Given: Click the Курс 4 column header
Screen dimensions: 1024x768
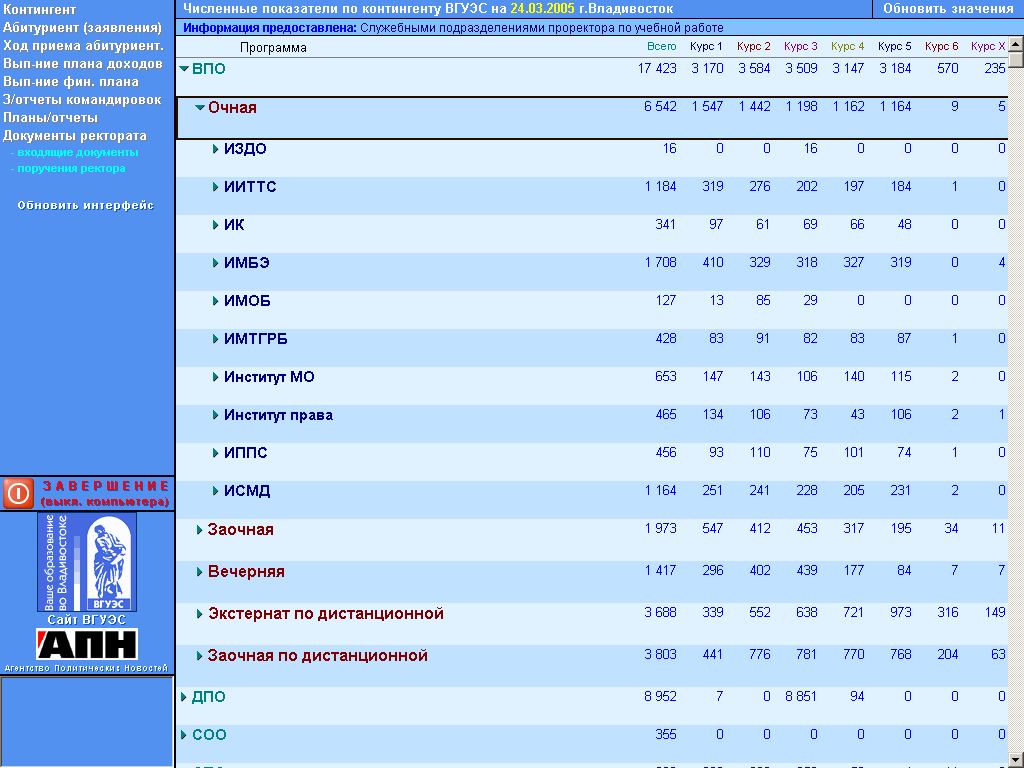Looking at the screenshot, I should (x=848, y=46).
